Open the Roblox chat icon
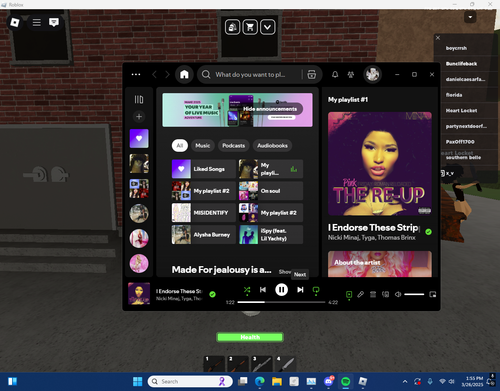The width and height of the screenshot is (500, 391). pos(54,22)
